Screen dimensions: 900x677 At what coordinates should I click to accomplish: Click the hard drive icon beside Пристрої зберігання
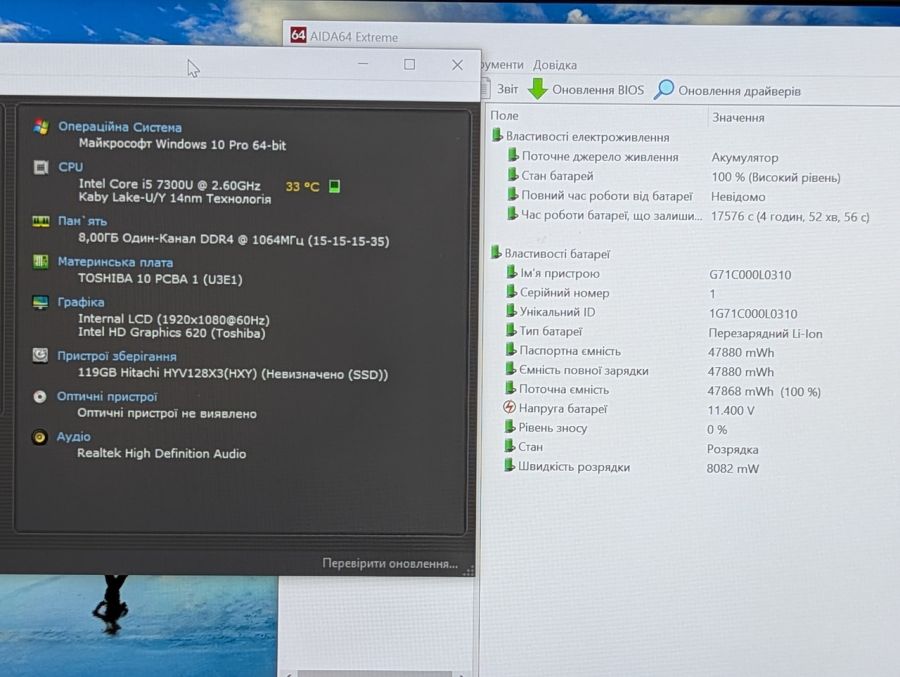[x=40, y=355]
